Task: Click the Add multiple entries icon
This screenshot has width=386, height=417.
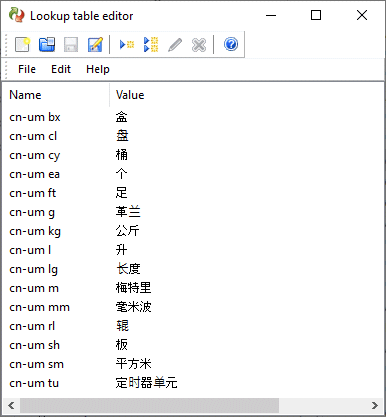Action: 151,44
